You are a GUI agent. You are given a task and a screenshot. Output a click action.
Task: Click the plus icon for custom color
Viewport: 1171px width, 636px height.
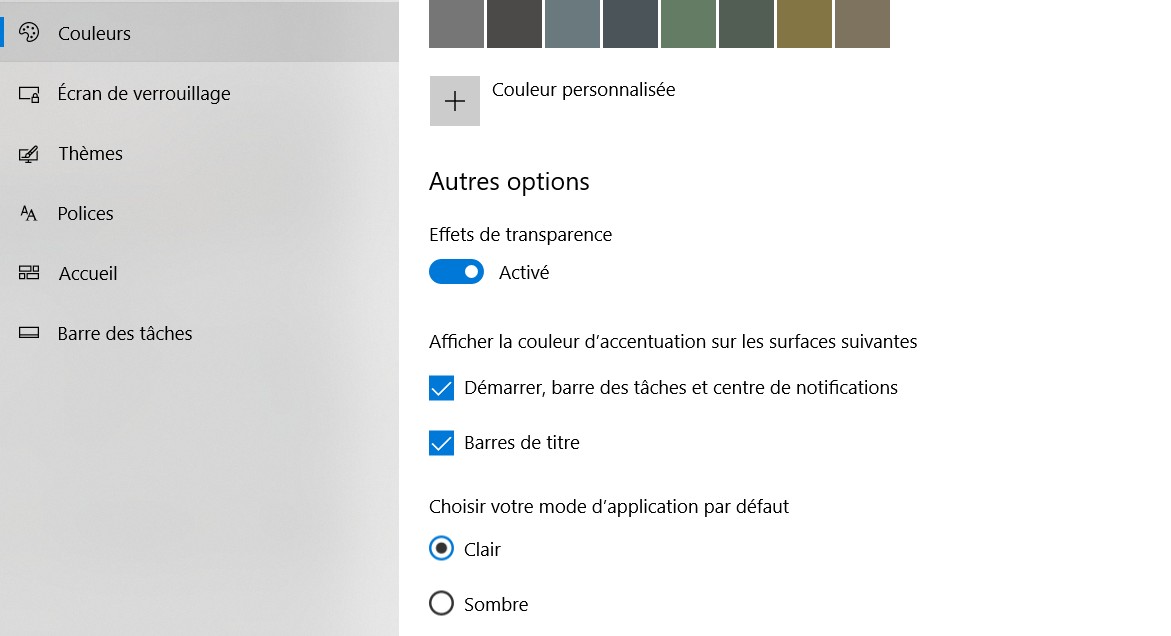click(x=455, y=101)
